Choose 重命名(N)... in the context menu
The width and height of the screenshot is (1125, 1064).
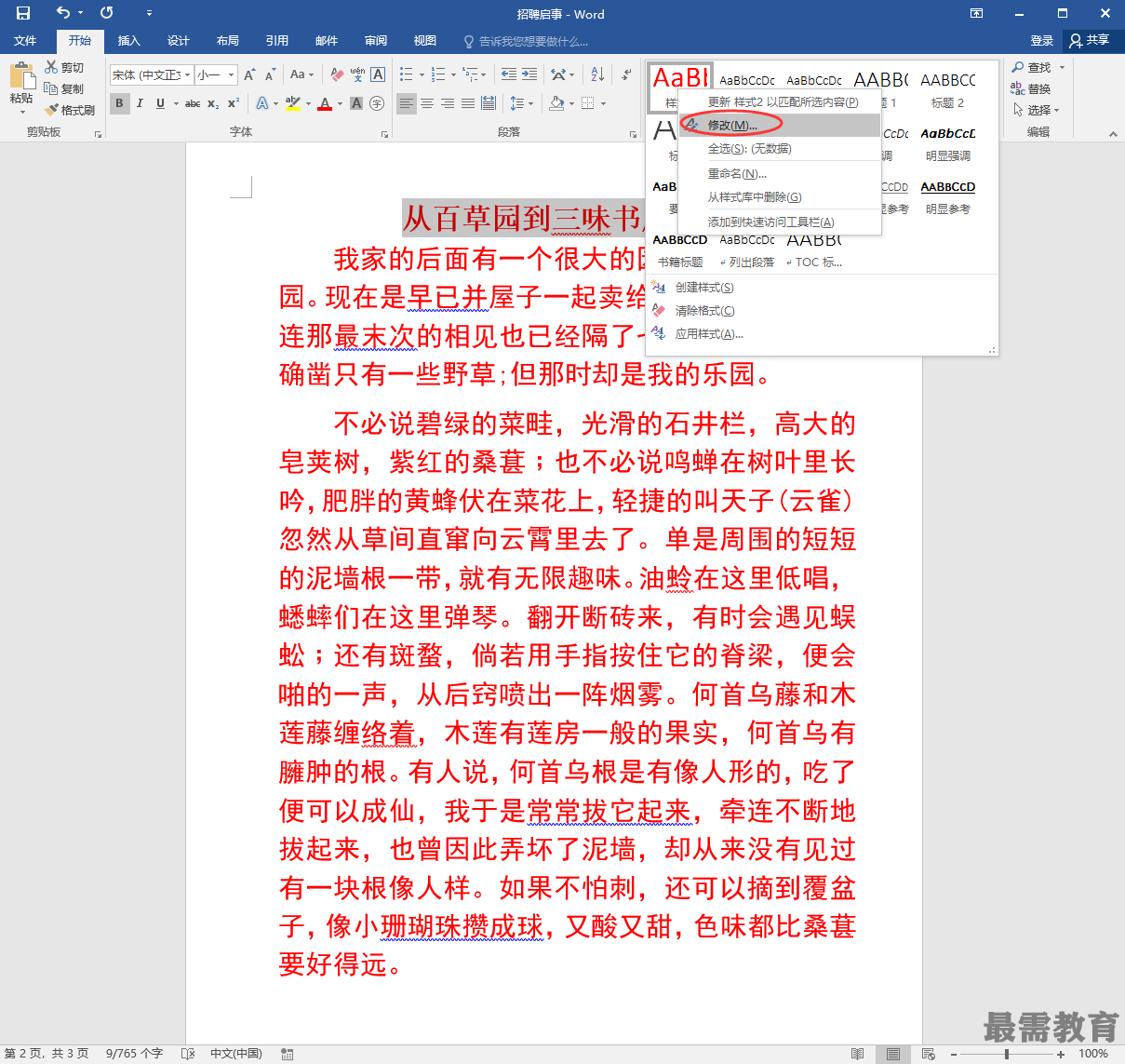pos(780,173)
